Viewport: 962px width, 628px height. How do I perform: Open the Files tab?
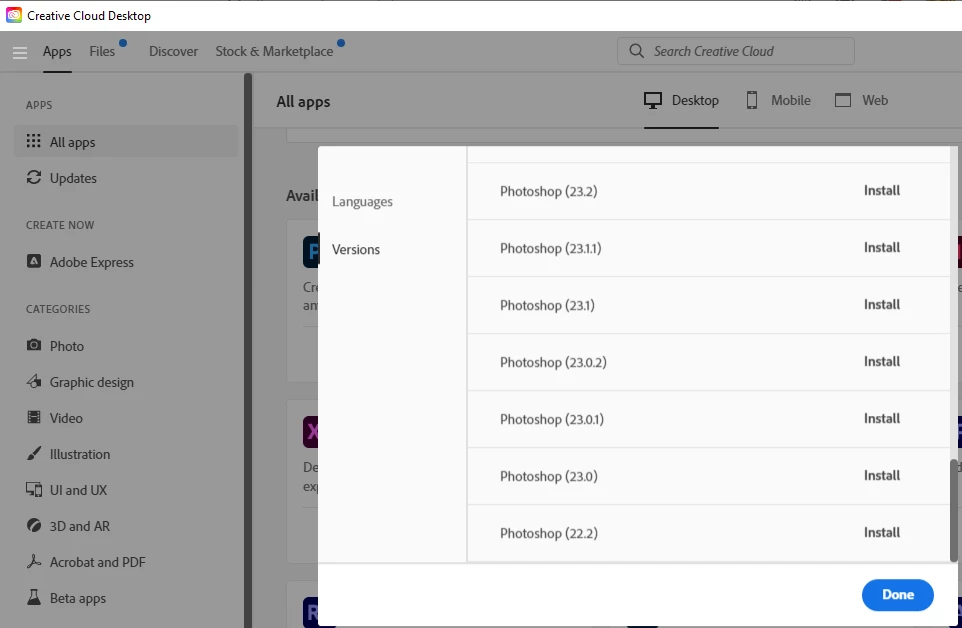point(102,52)
